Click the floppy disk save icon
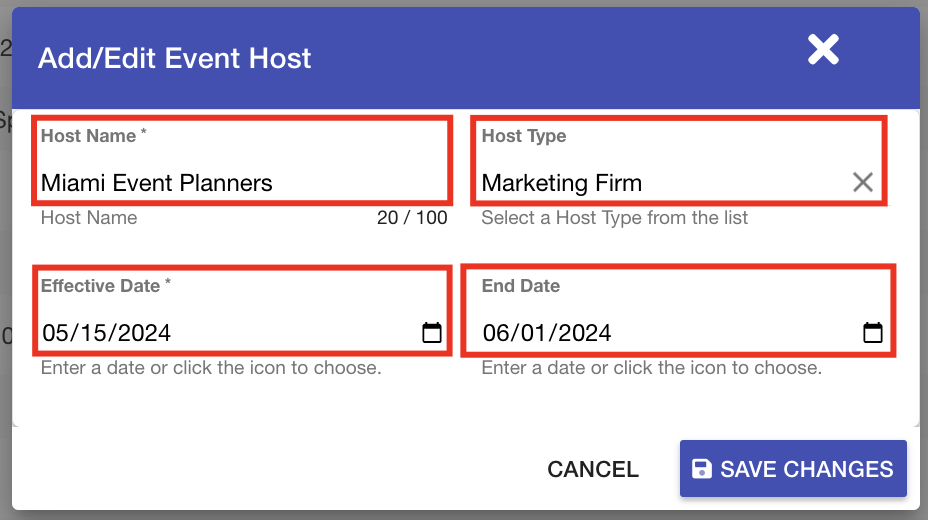The image size is (928, 520). pos(702,469)
